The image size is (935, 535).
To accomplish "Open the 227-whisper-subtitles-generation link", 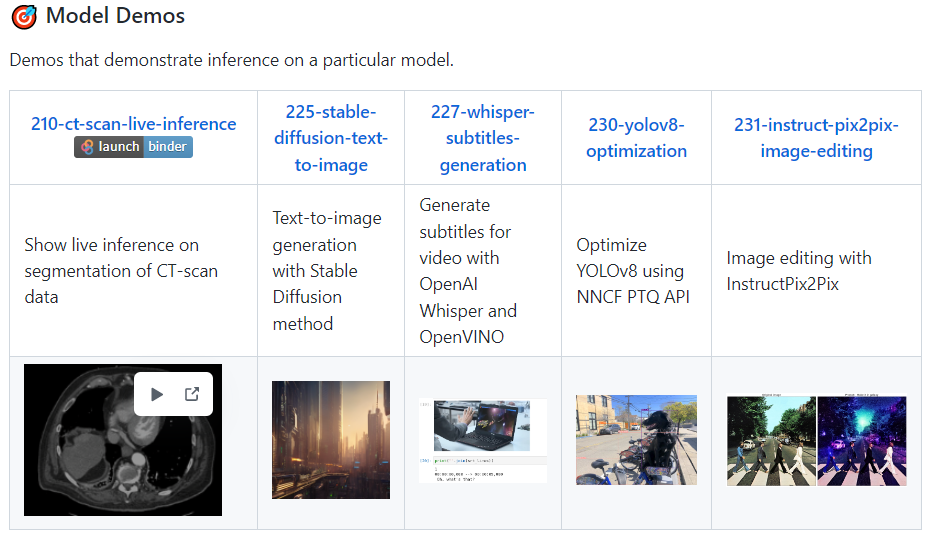I will tap(482, 138).
